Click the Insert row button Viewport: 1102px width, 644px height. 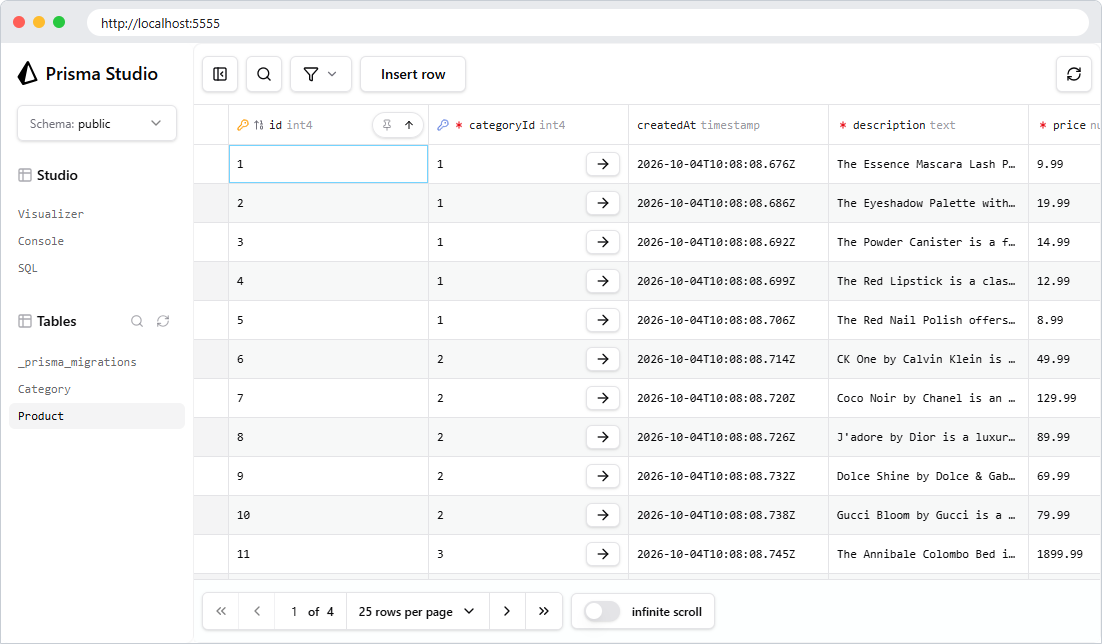[413, 75]
